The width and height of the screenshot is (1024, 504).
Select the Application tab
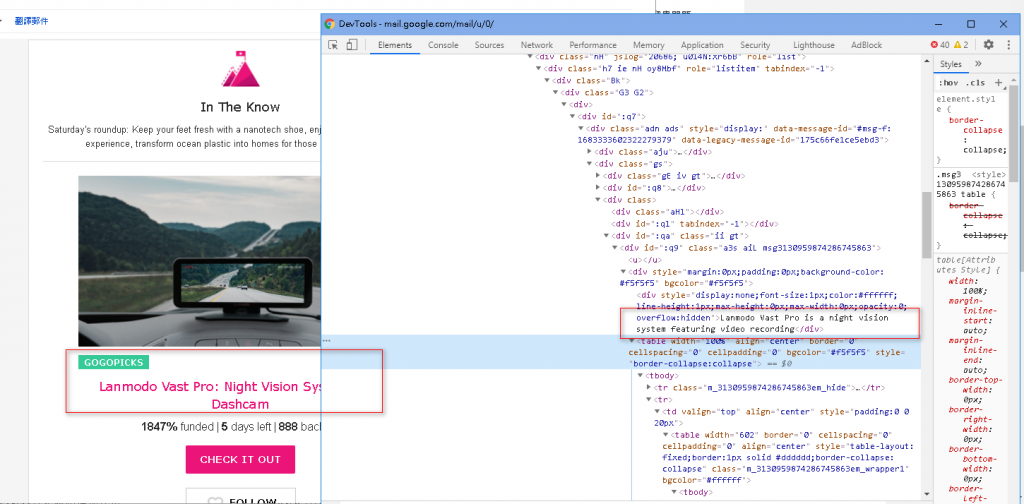click(702, 45)
